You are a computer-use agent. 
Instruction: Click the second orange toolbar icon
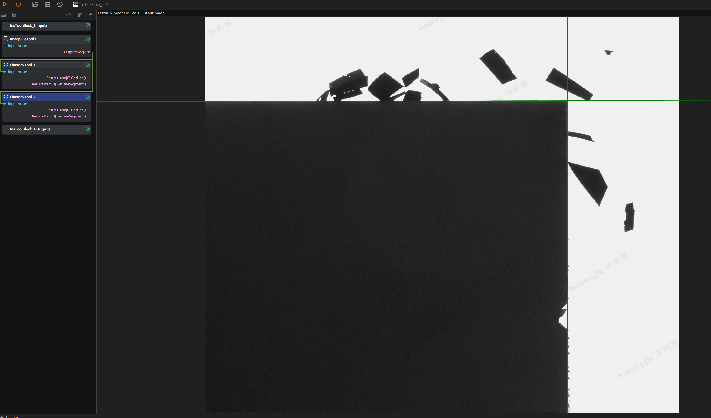18,5
